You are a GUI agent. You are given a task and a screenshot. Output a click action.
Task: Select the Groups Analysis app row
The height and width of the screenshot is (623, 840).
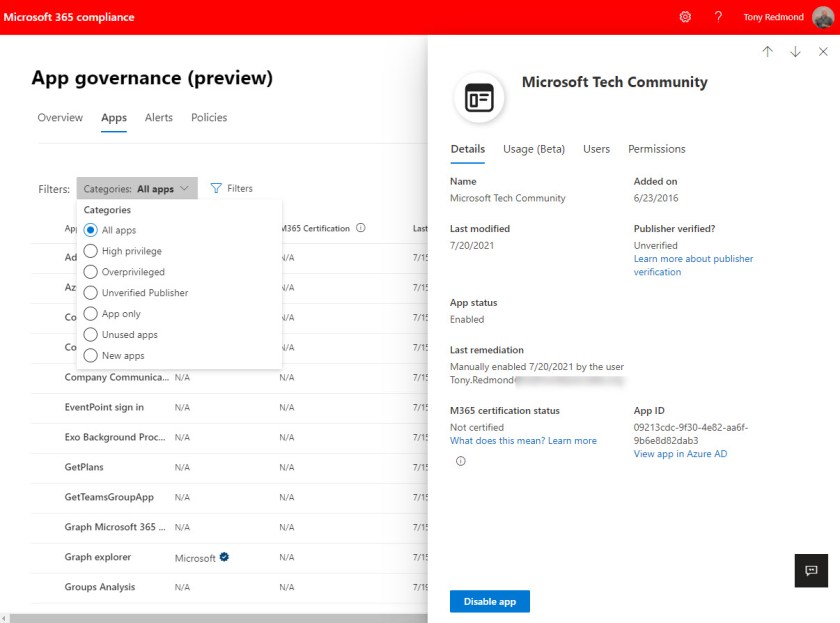(229, 587)
